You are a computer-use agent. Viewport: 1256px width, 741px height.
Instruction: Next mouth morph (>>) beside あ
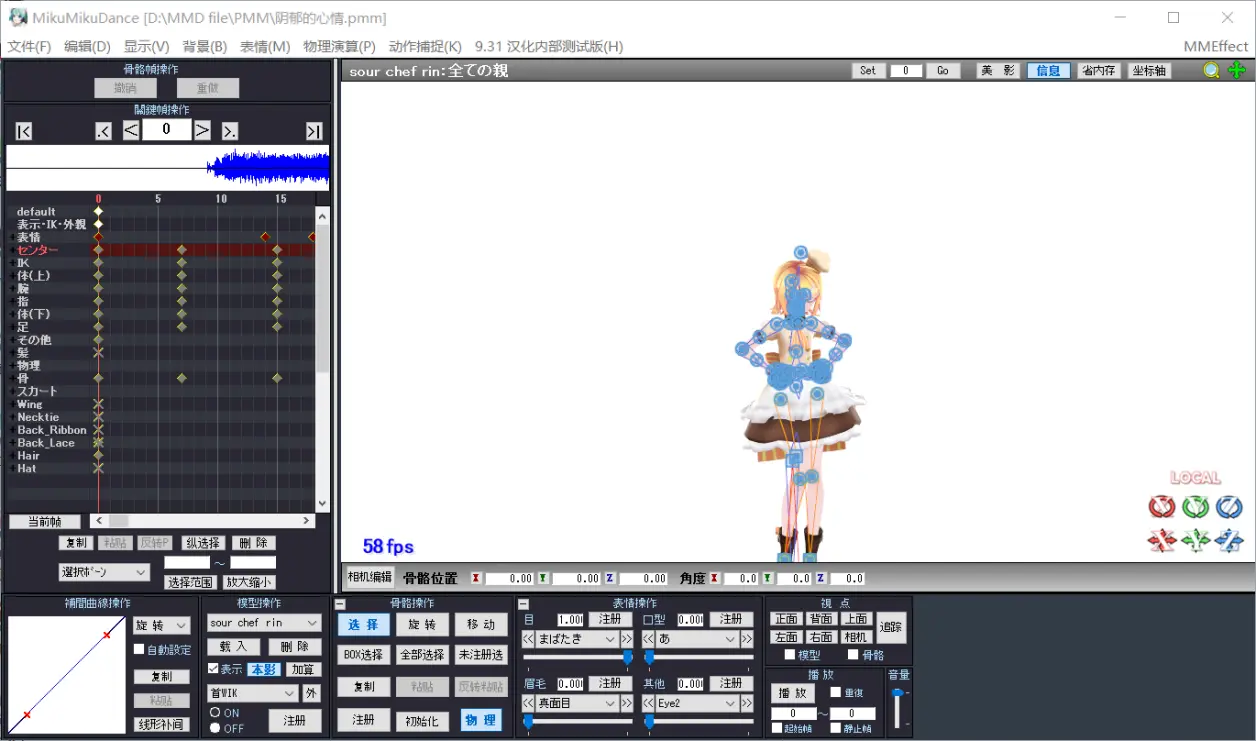click(x=746, y=639)
